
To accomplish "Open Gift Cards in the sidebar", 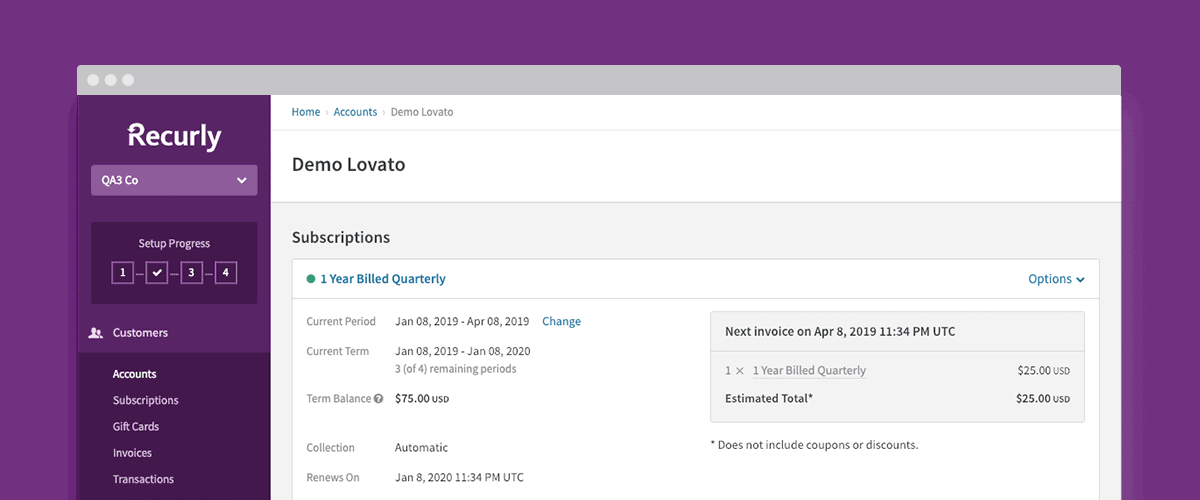I will (x=136, y=426).
